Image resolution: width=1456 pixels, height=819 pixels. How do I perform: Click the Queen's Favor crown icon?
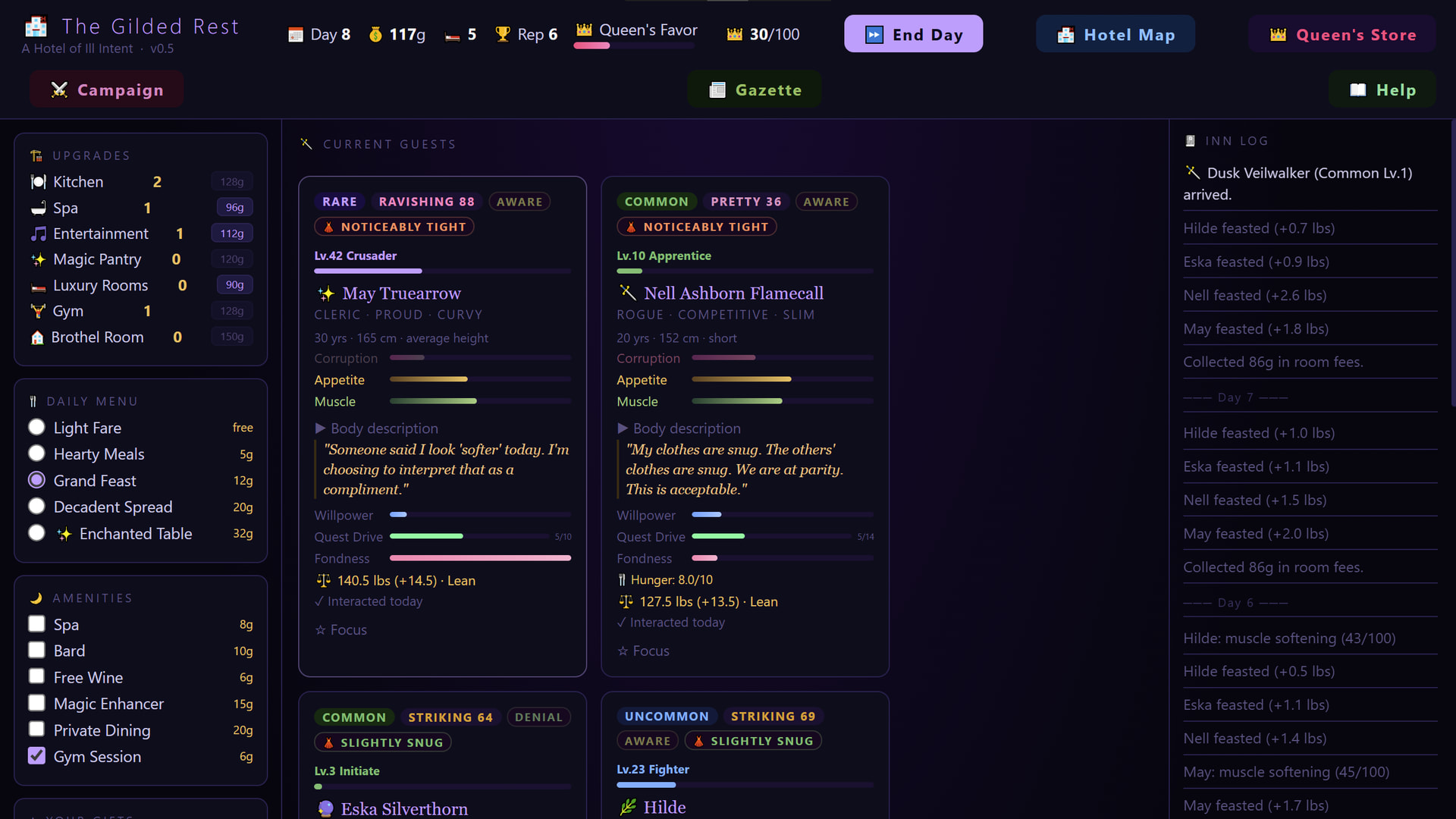[584, 30]
